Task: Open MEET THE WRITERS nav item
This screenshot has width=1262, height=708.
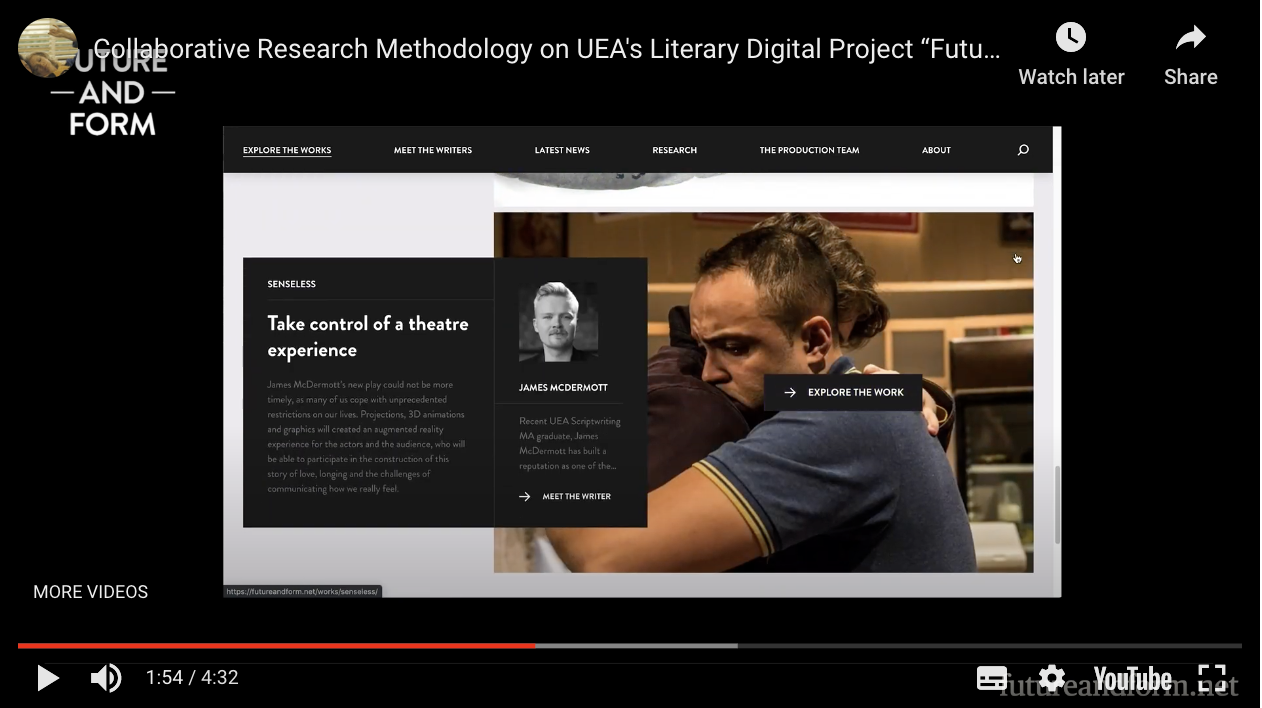Action: coord(433,150)
